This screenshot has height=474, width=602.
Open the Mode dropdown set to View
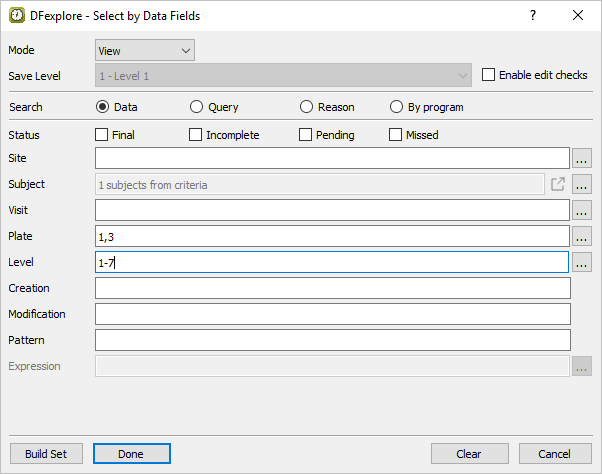tap(144, 50)
